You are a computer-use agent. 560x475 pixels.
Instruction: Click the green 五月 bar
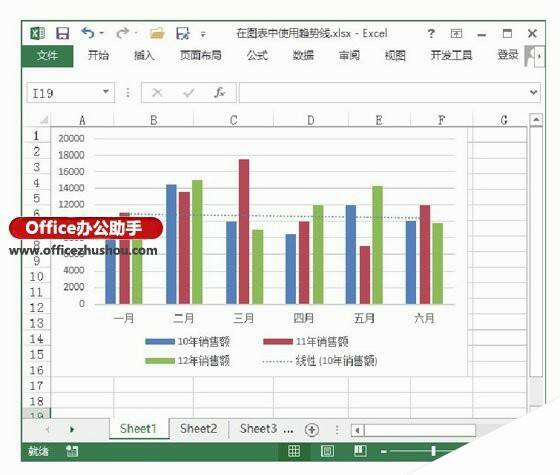[378, 245]
